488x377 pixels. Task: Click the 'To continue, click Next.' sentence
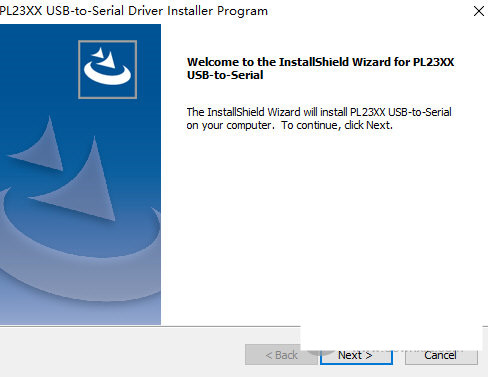click(x=337, y=125)
